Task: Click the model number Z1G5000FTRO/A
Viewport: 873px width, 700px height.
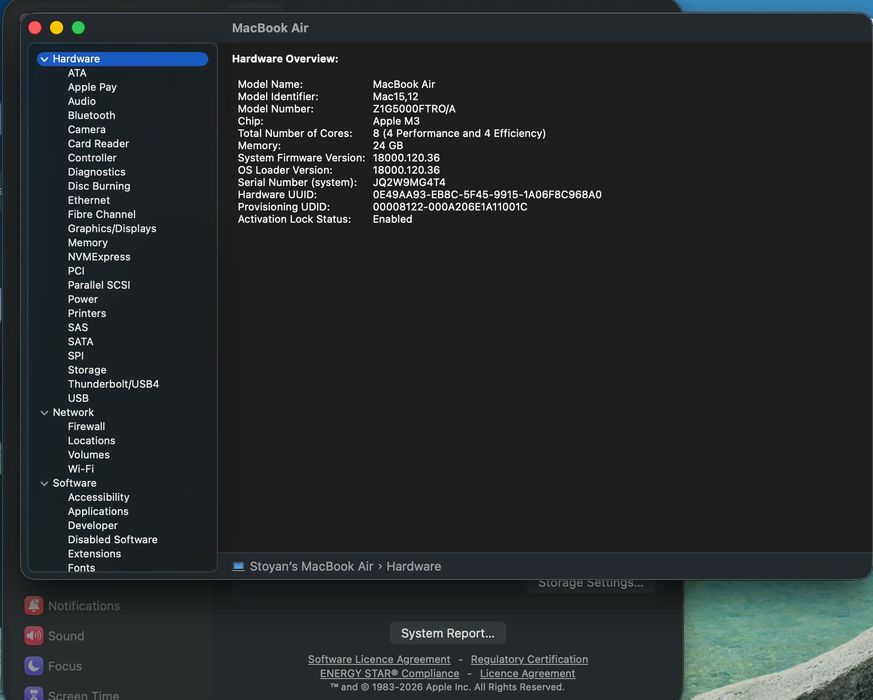Action: (414, 109)
